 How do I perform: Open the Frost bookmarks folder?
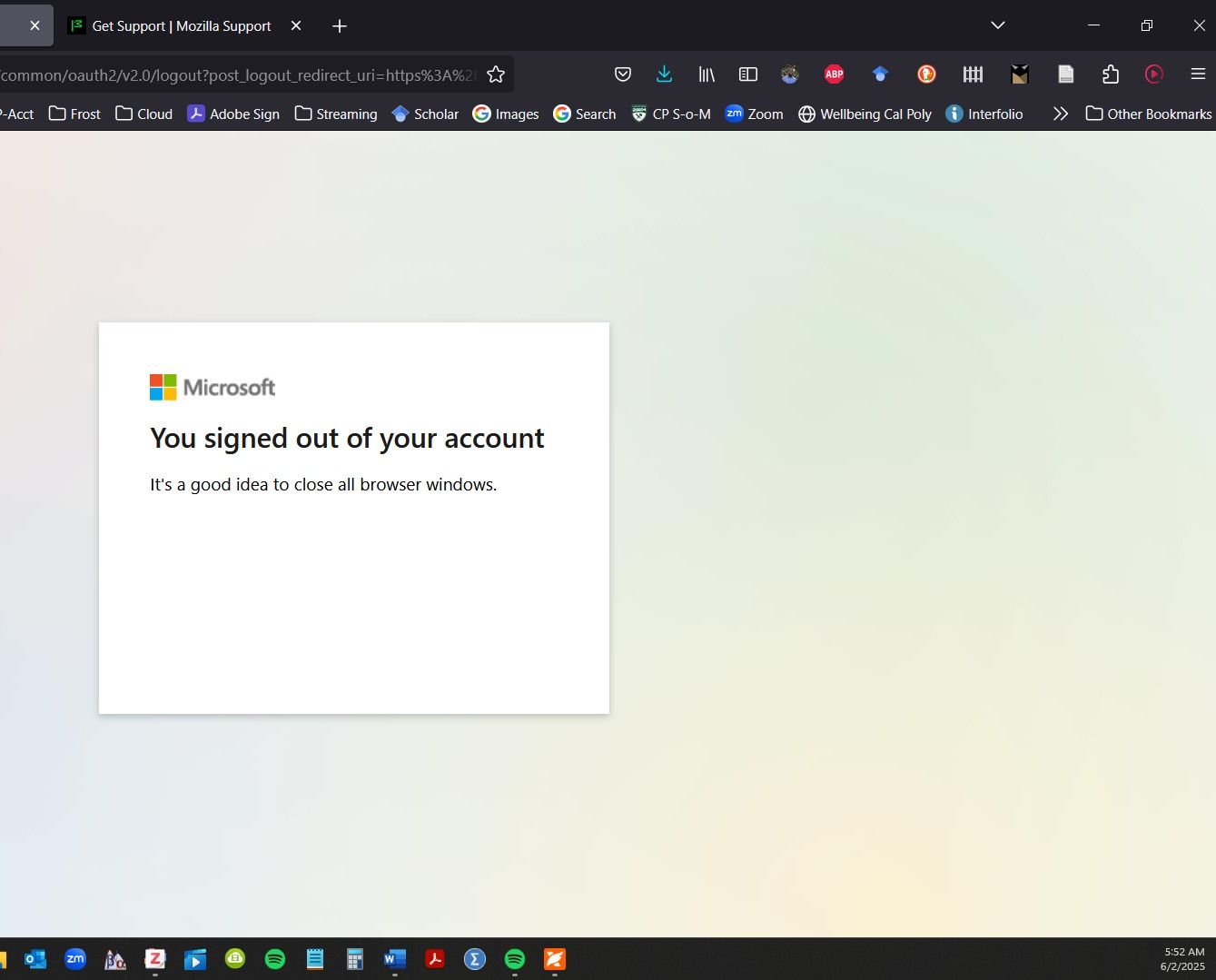coord(74,114)
